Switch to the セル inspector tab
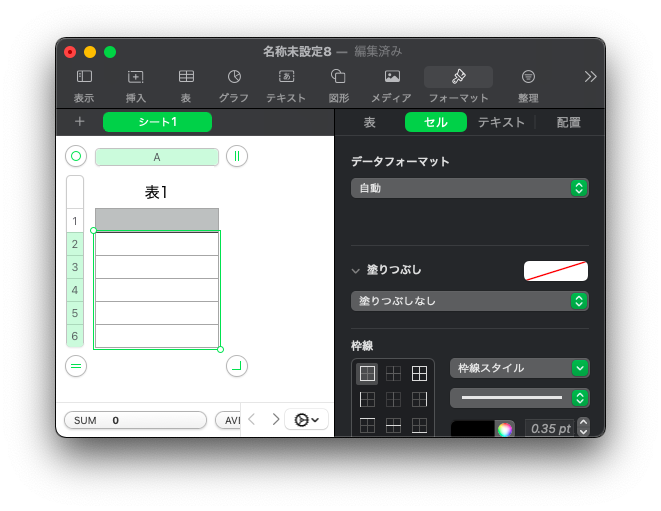The image size is (661, 511). click(435, 122)
